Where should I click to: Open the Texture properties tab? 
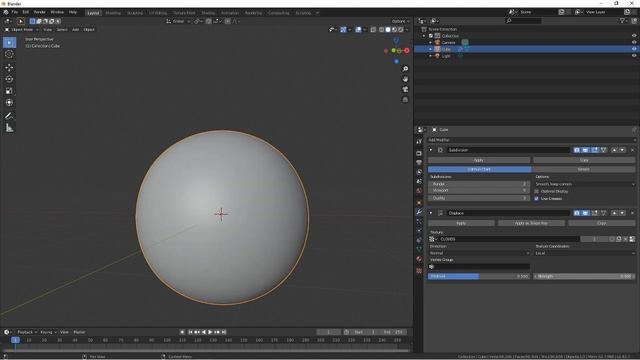[419, 270]
